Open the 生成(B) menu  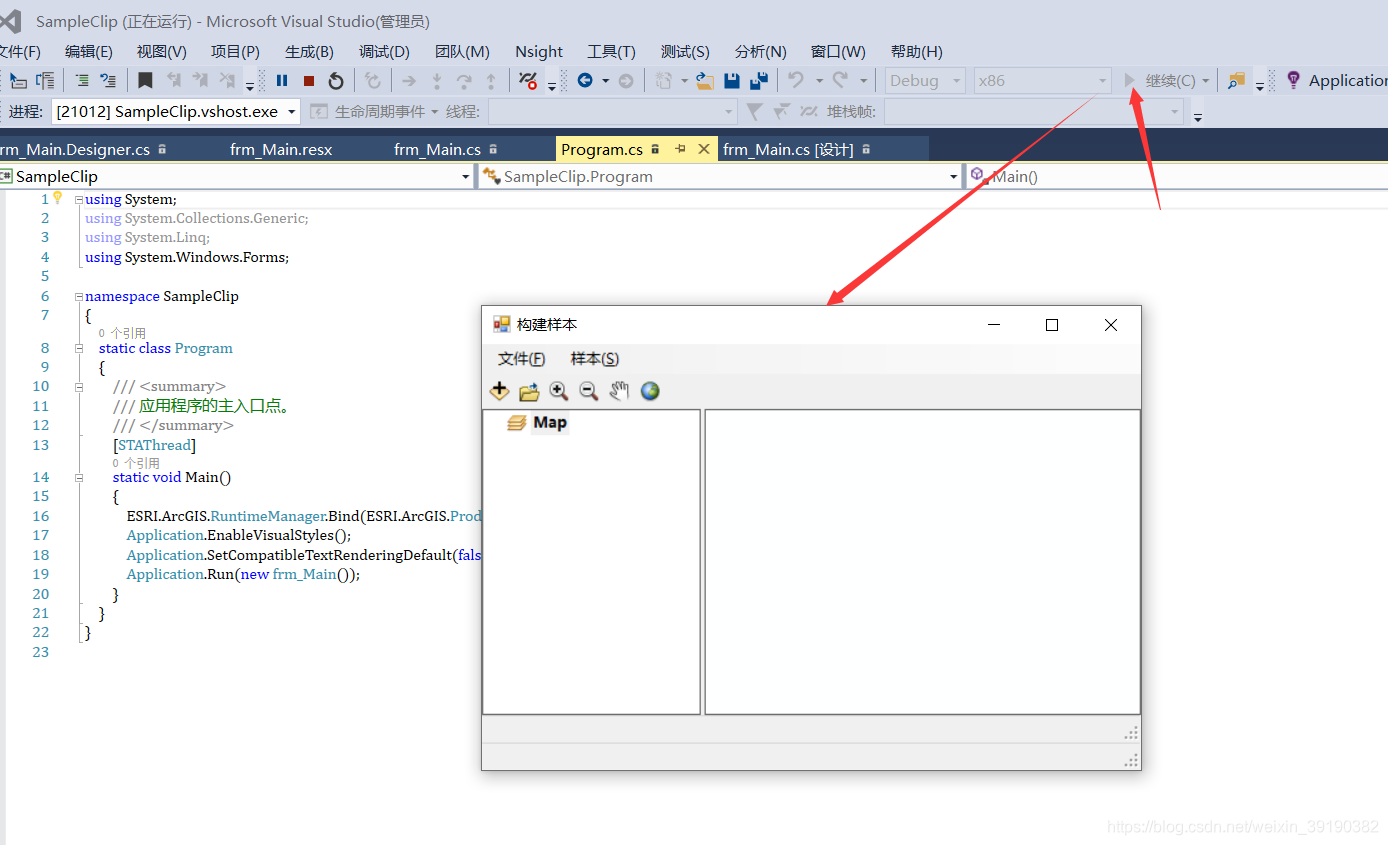(x=309, y=52)
